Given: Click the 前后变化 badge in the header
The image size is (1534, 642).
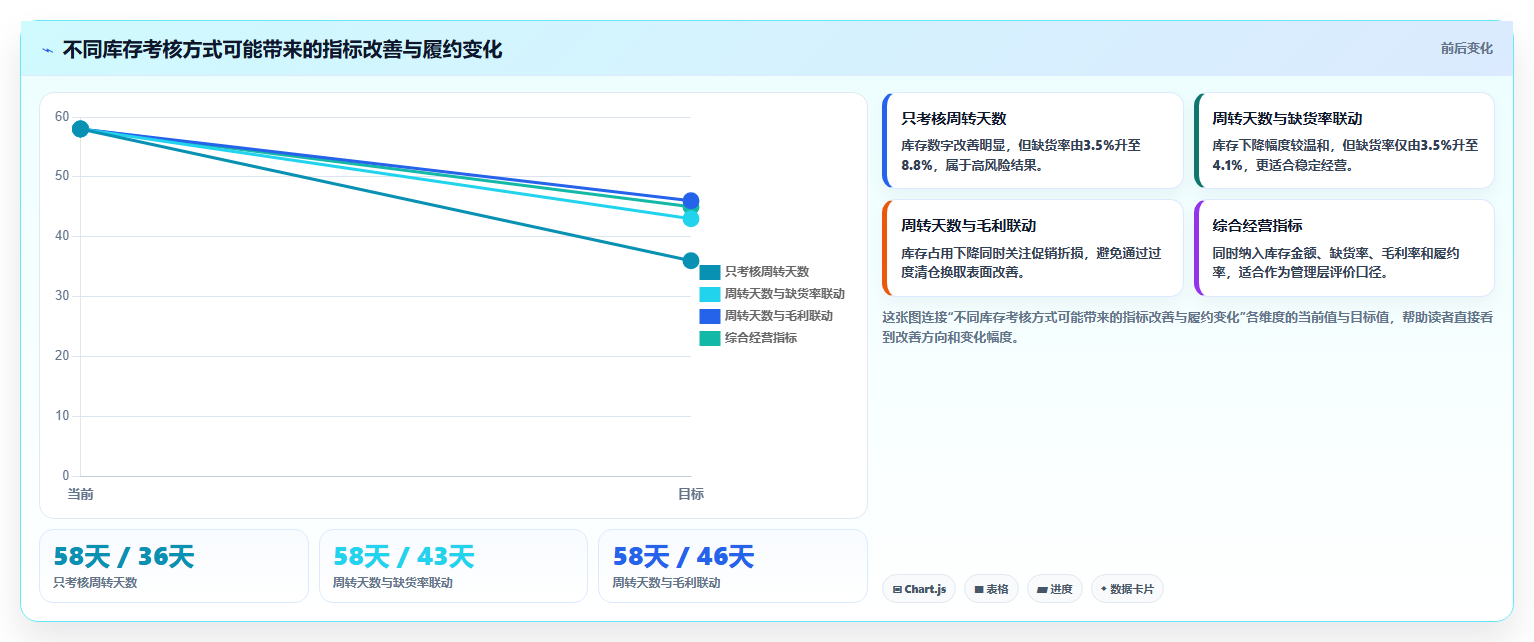Looking at the screenshot, I should pyautogui.click(x=1466, y=48).
